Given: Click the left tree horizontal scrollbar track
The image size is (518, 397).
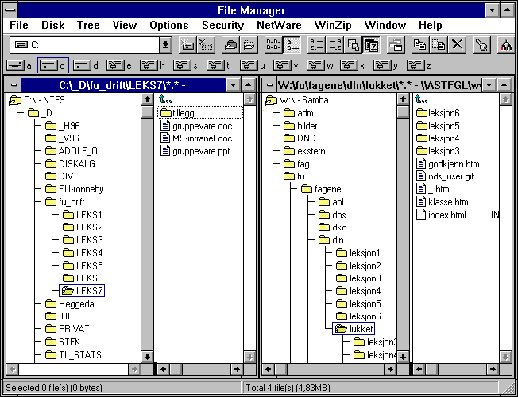Looking at the screenshot, I should (x=73, y=369).
